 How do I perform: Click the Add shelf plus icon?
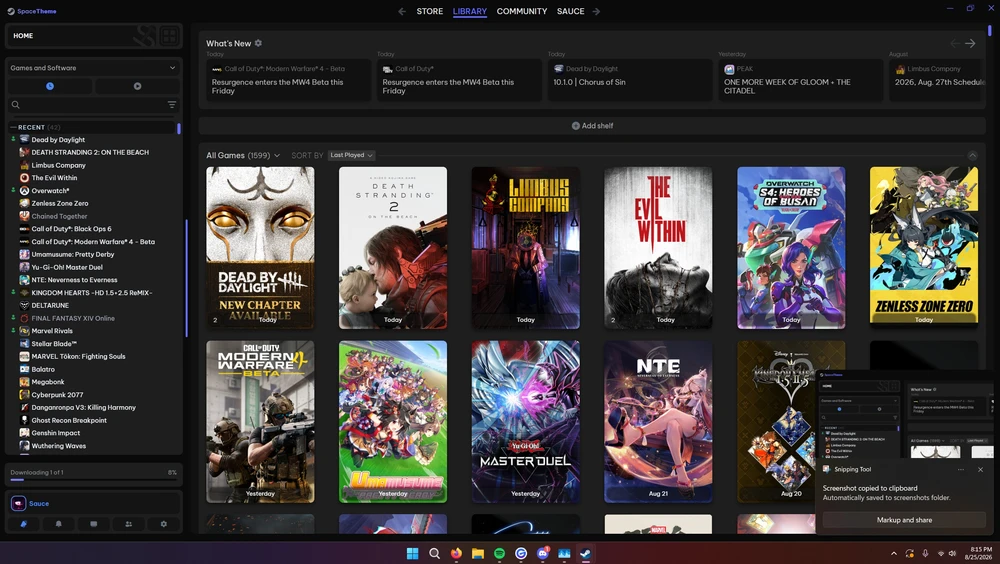coord(576,126)
